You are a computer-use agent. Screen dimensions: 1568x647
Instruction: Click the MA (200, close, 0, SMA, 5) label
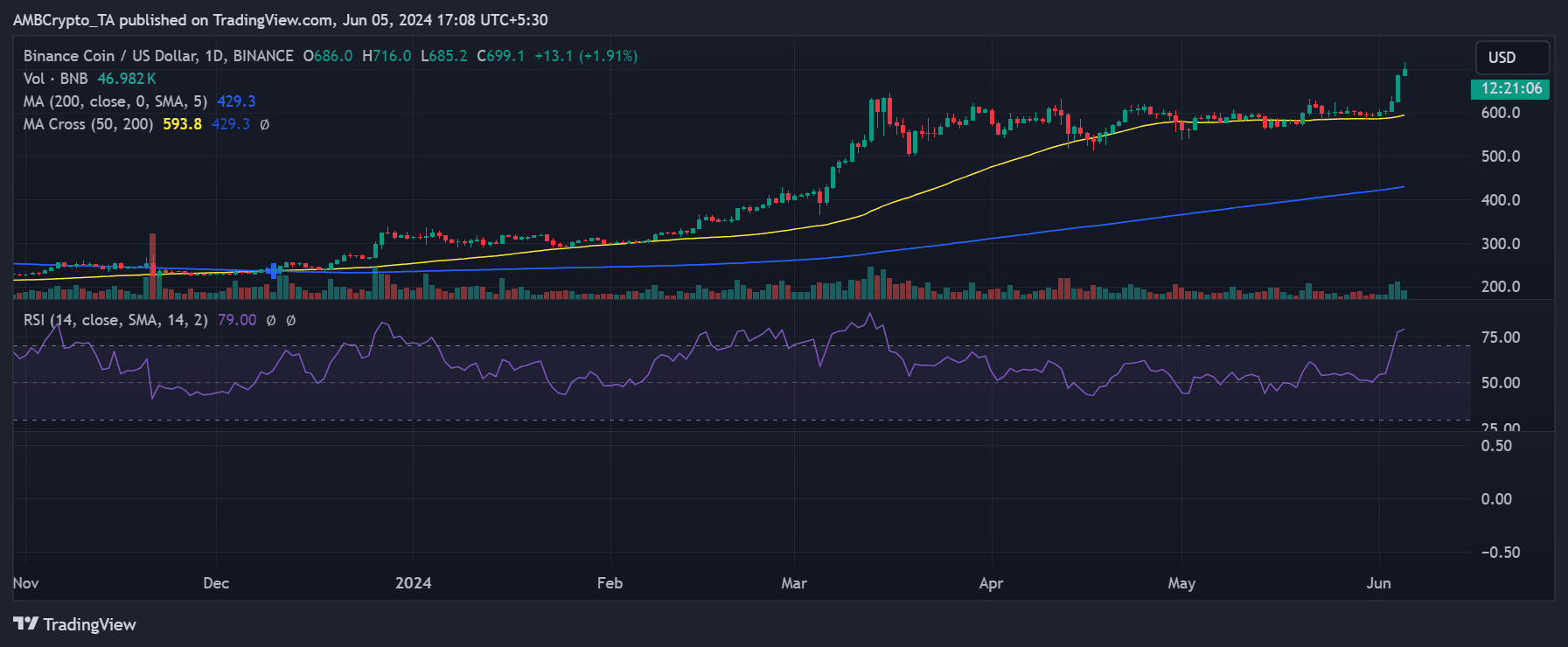[x=115, y=101]
